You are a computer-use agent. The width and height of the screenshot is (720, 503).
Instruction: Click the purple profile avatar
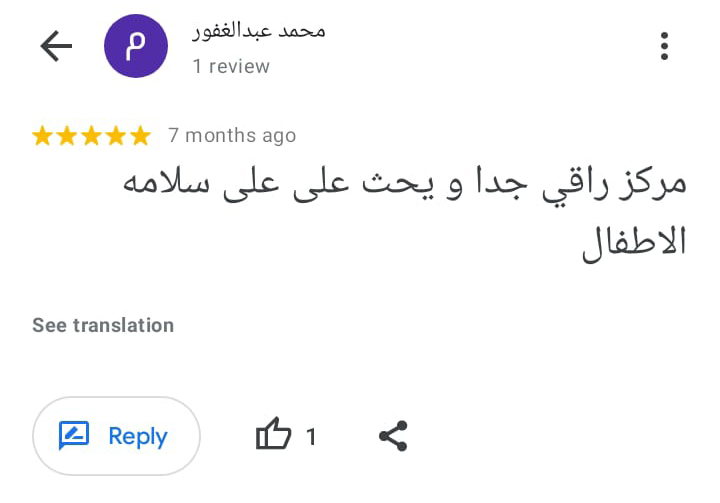(x=136, y=46)
